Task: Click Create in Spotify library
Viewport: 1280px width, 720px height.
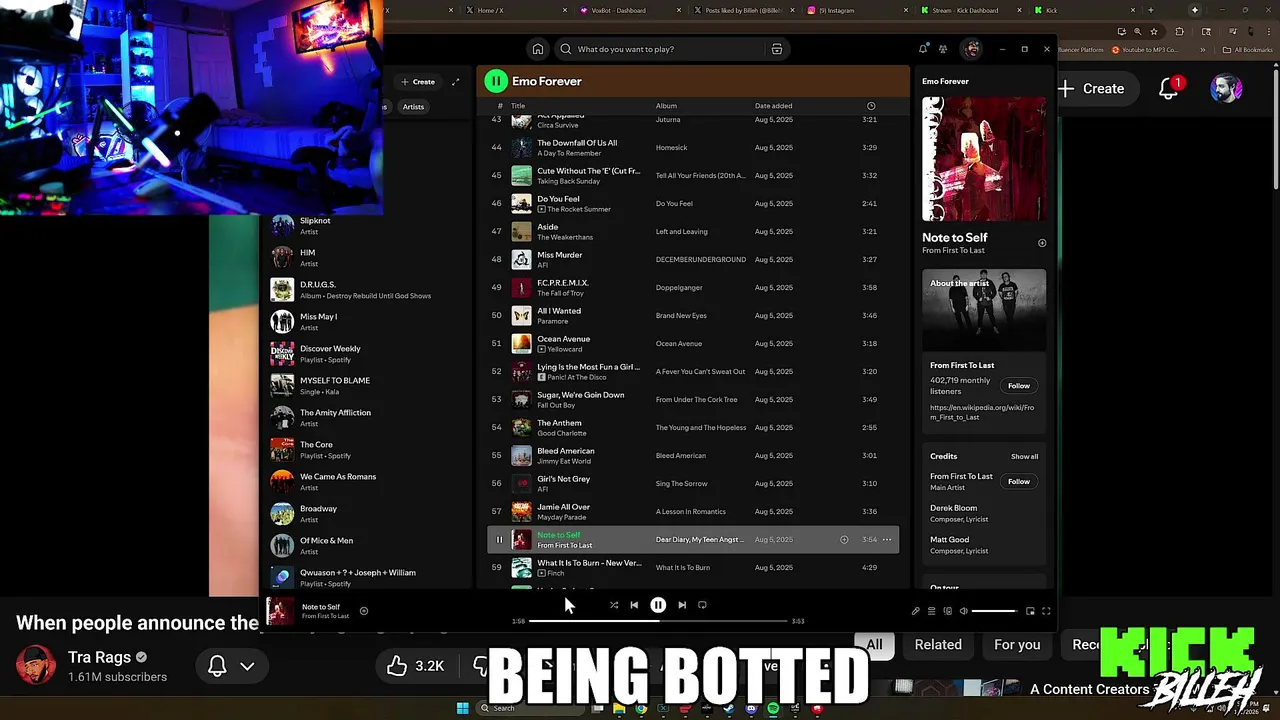Action: click(418, 82)
